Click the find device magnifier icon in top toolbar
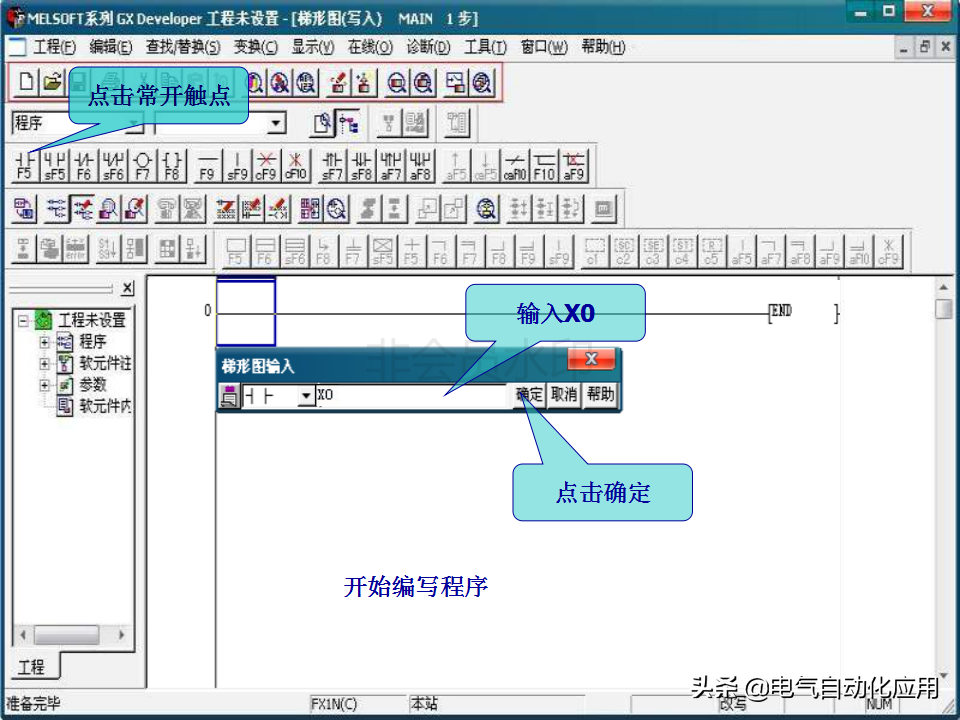 pyautogui.click(x=254, y=82)
